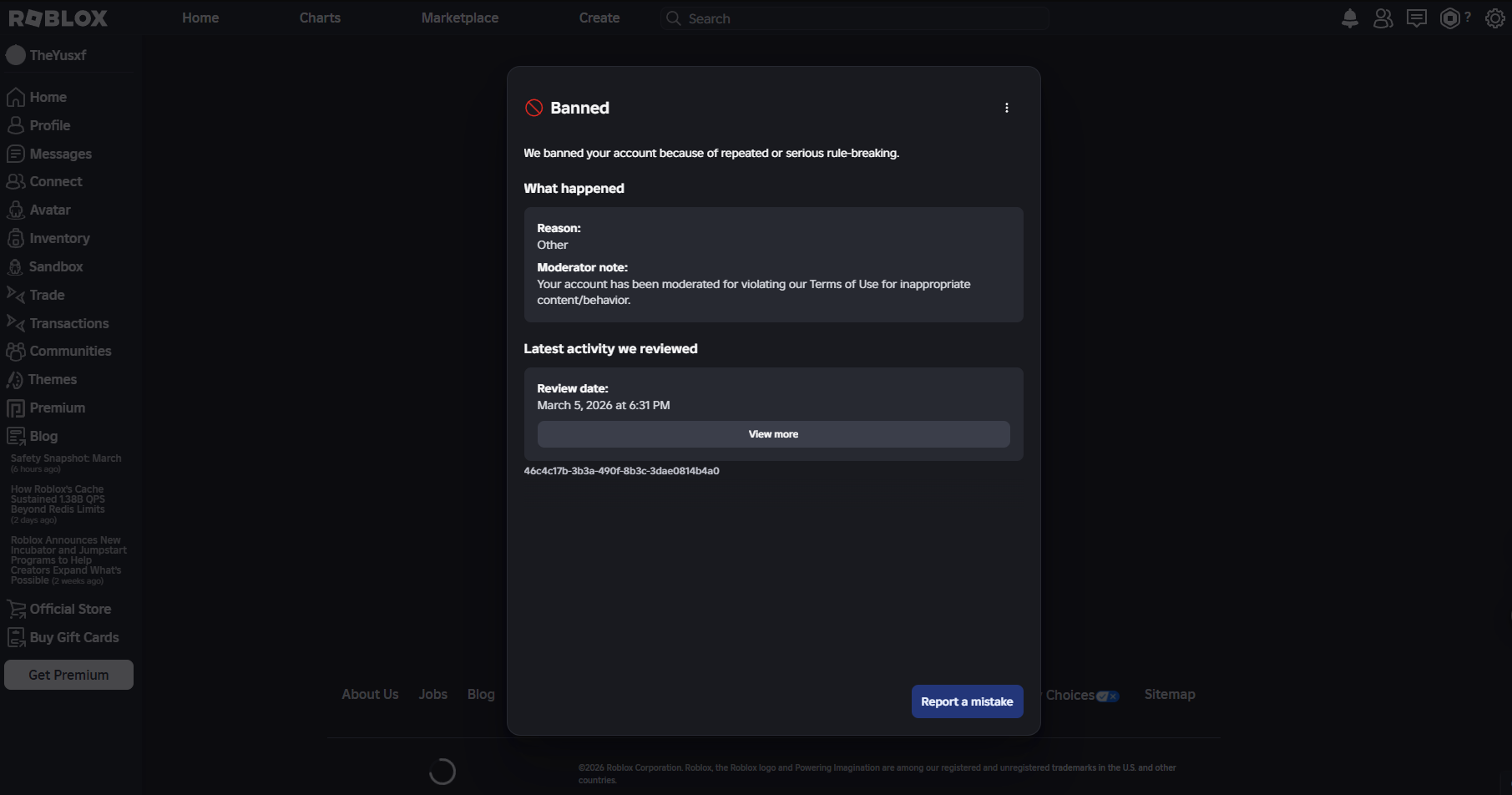This screenshot has height=795, width=1512.
Task: Open the Roblox's Cache Sustained 1.38B QPS post
Action: [58, 504]
